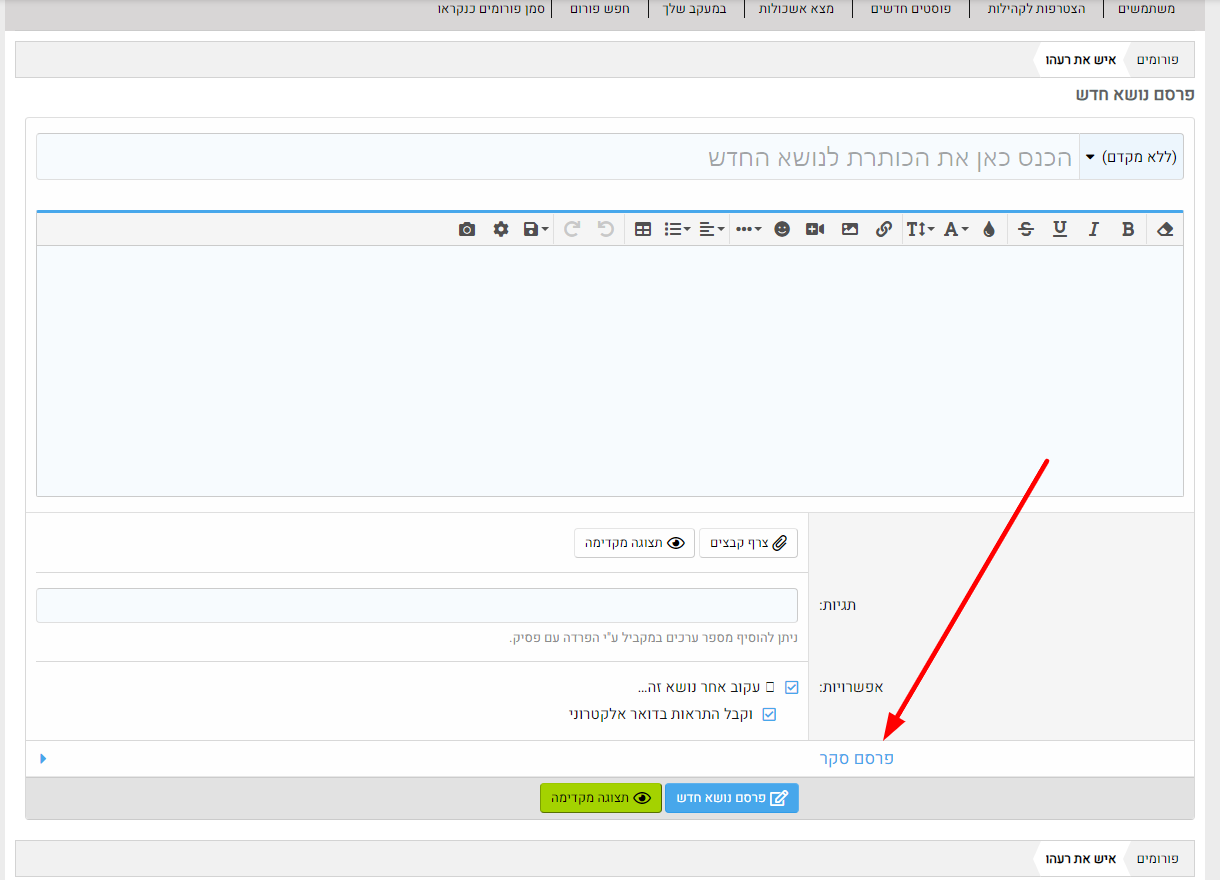This screenshot has height=880, width=1220.
Task: Open the פוסטים חדשים navigation item
Action: click(911, 9)
